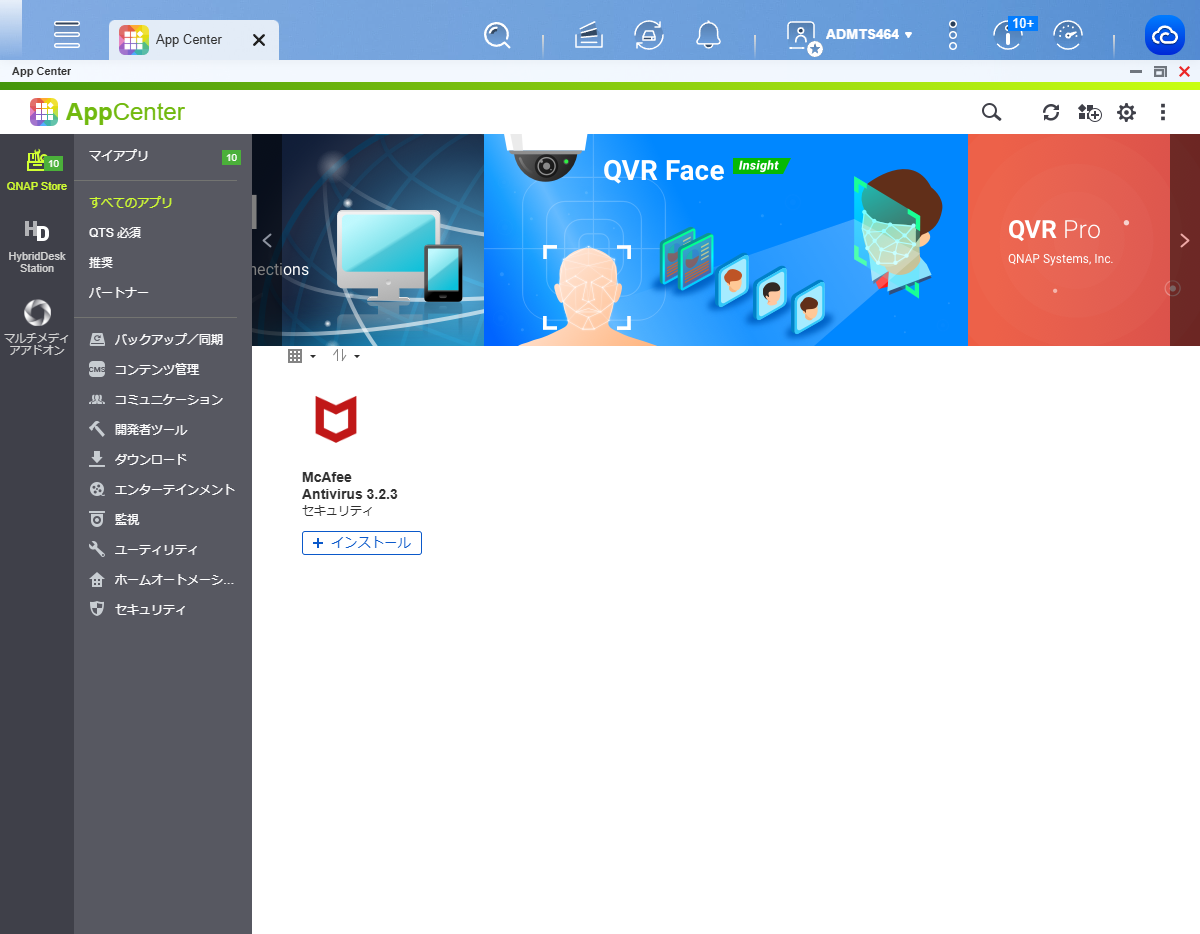Expand the grid view mode dropdown

(302, 356)
